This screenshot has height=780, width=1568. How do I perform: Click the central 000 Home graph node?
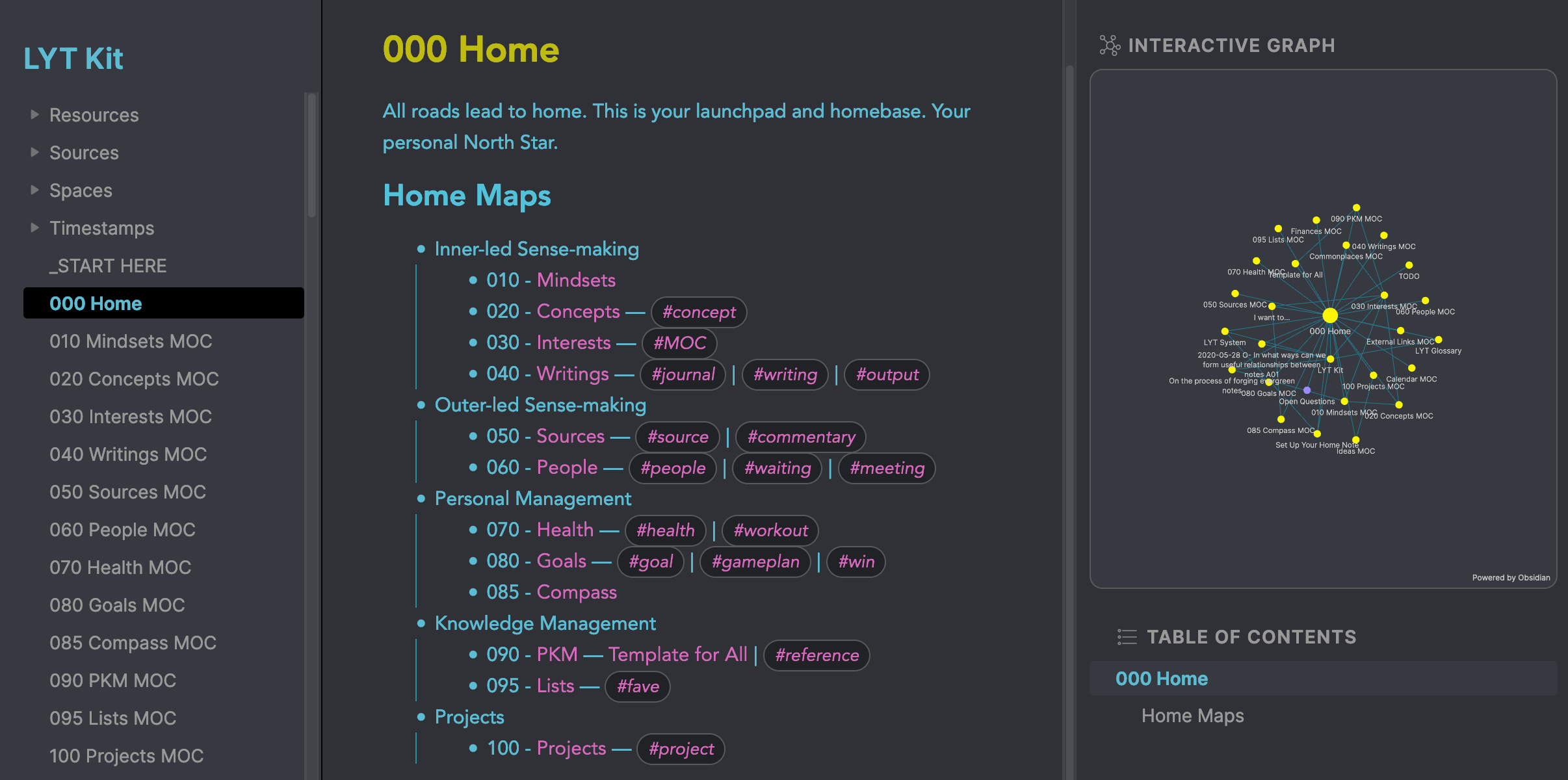tap(1330, 315)
